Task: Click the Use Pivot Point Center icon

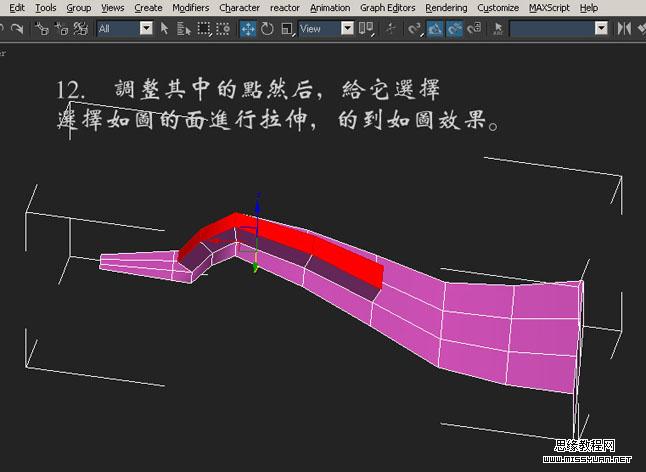Action: coord(366,28)
